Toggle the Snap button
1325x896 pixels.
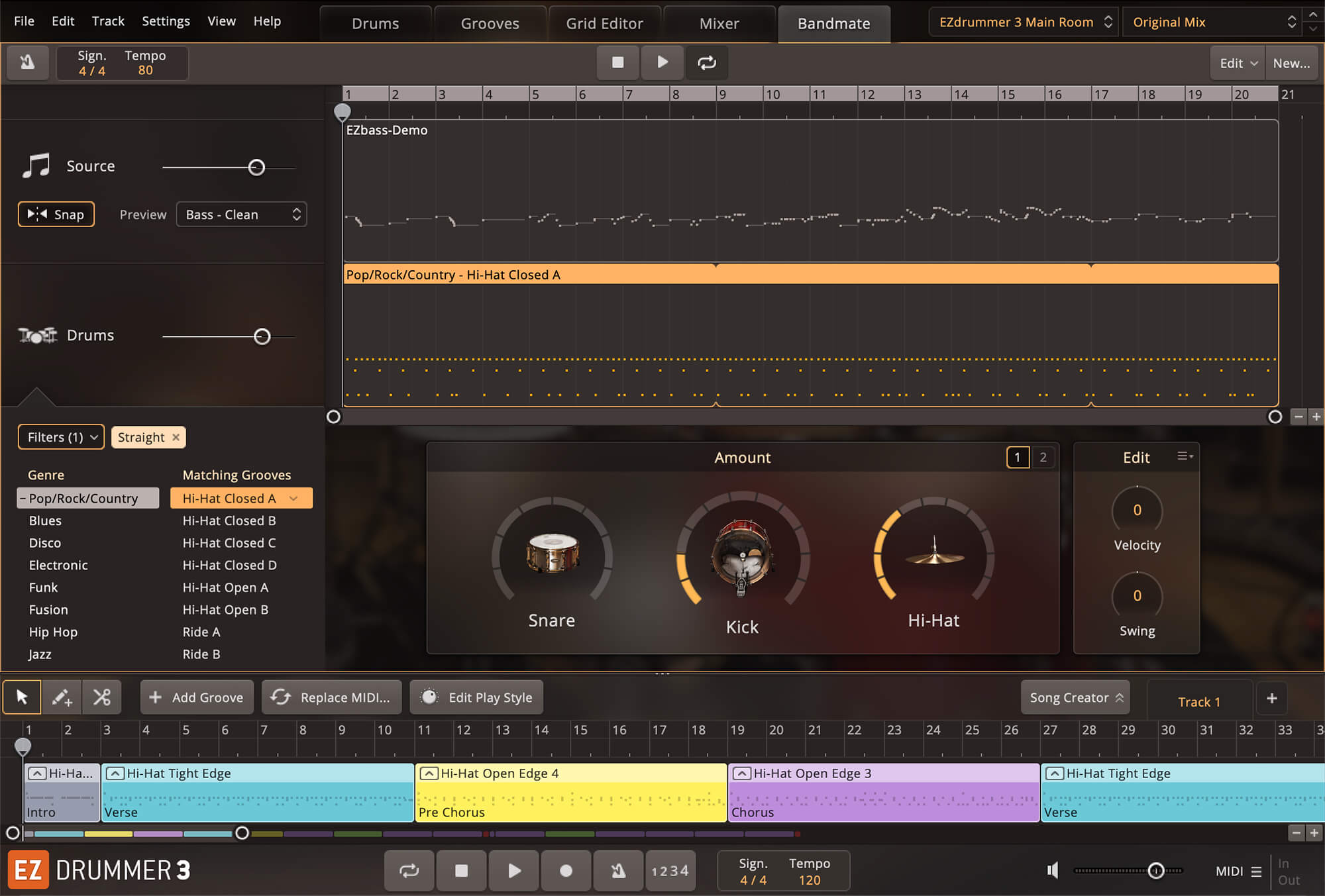tap(56, 215)
